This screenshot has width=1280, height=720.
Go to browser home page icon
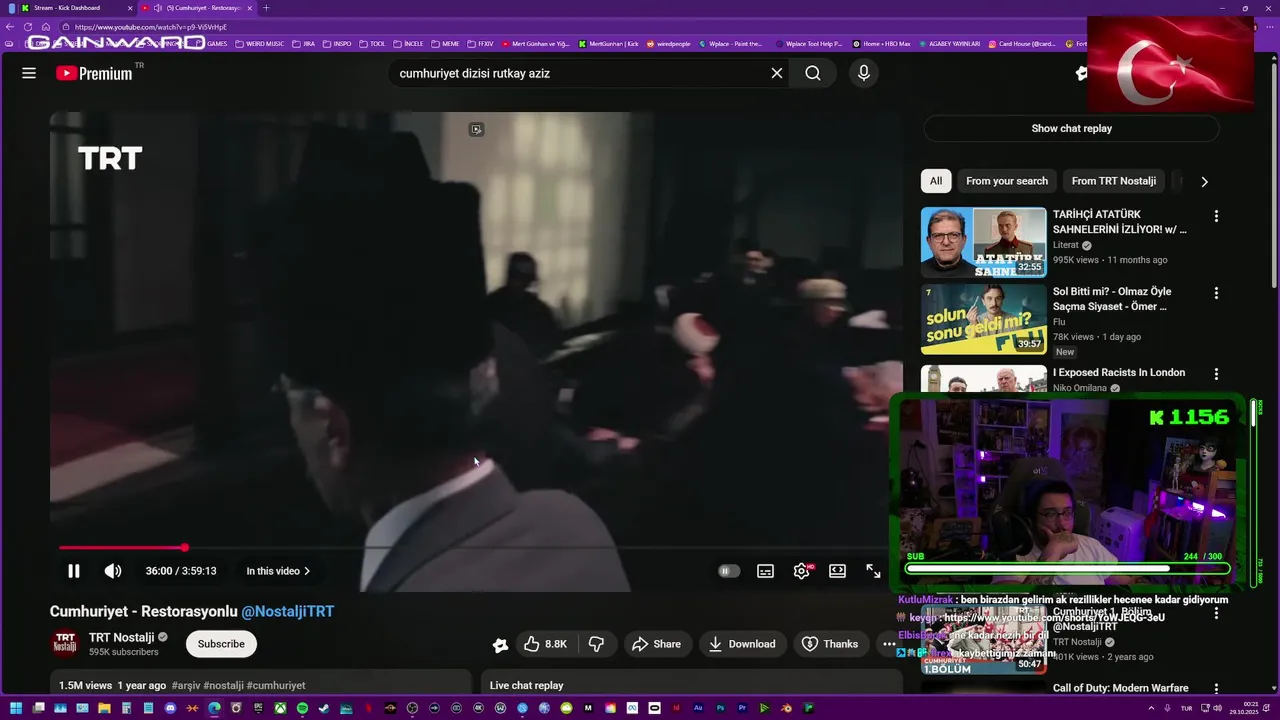[45, 27]
